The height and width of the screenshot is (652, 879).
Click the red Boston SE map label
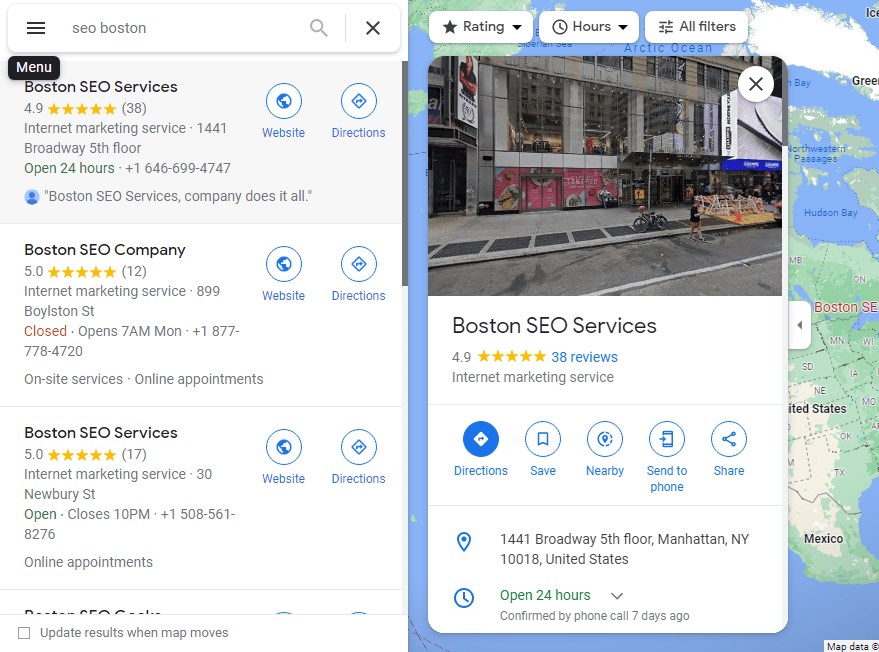point(846,307)
